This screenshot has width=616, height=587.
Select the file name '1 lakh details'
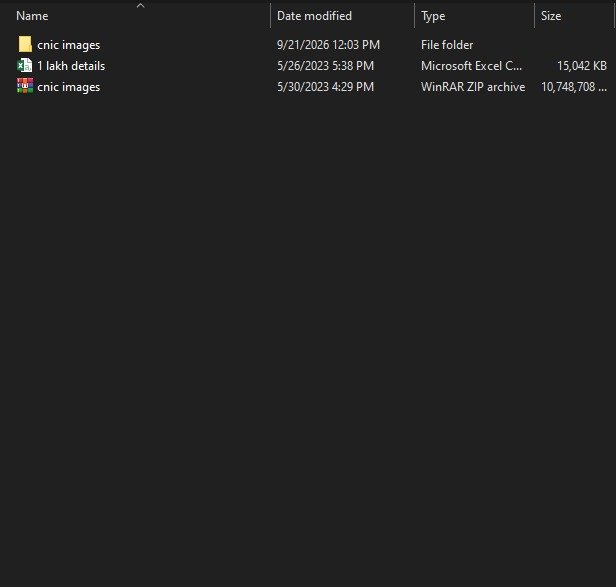pyautogui.click(x=71, y=66)
